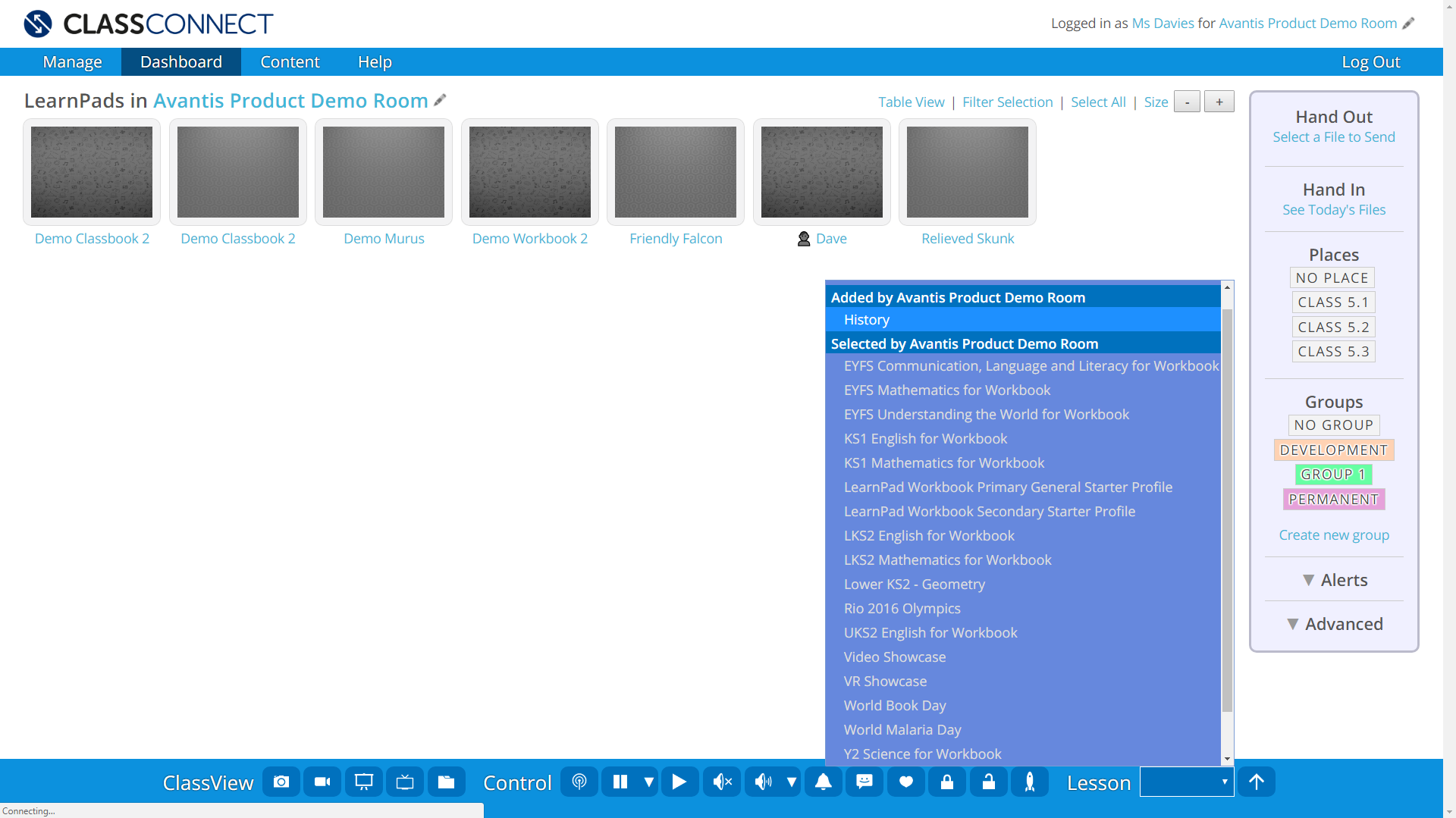Screen dimensions: 1456x818
Task: Select the pink PERMANENT group tag
Action: [1334, 500]
